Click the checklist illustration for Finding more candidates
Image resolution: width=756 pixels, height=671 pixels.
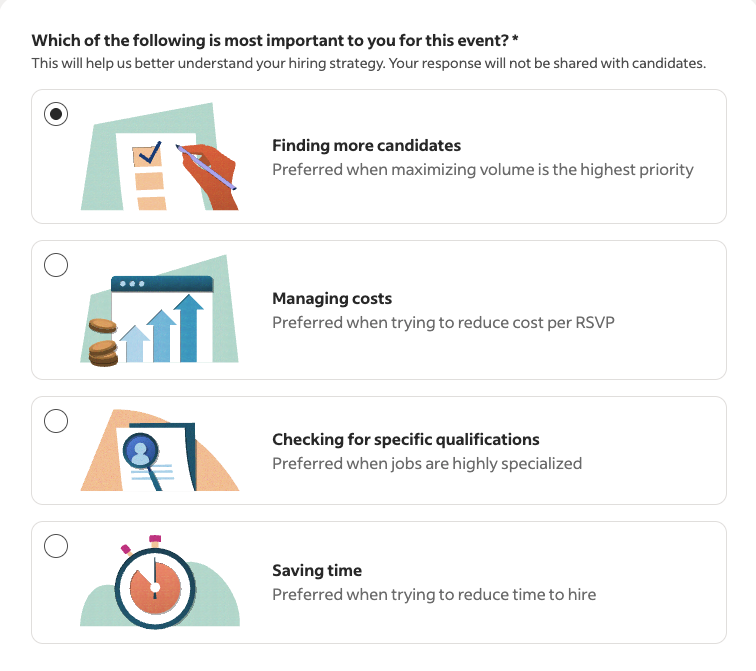(160, 156)
